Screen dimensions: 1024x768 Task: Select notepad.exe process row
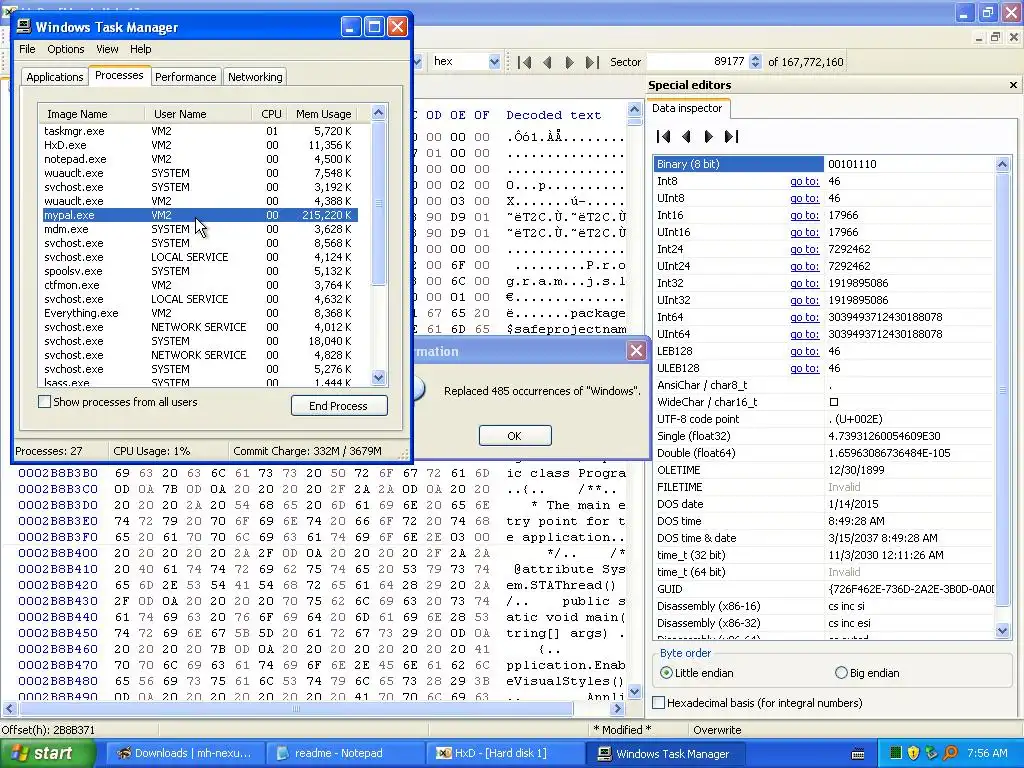[x=198, y=159]
